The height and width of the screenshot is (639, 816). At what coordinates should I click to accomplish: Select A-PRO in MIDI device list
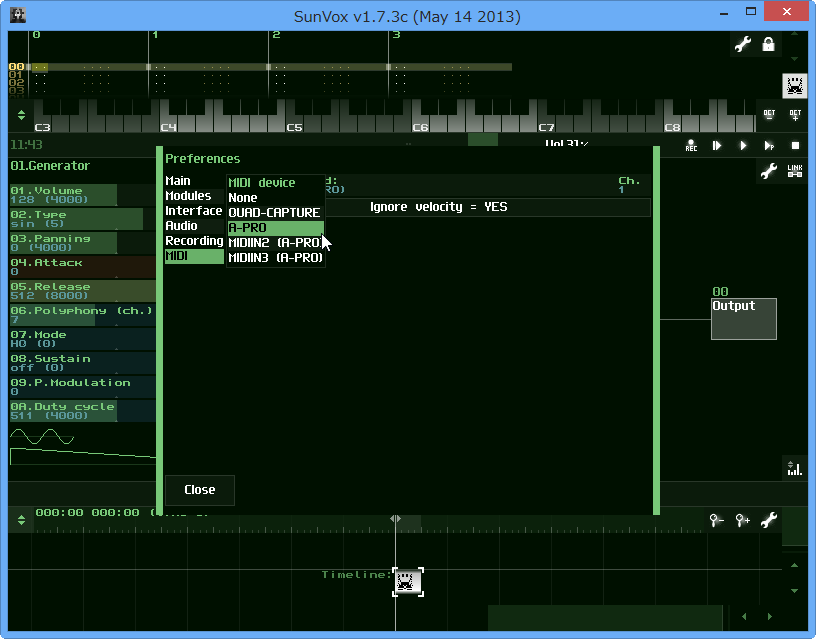tap(276, 228)
